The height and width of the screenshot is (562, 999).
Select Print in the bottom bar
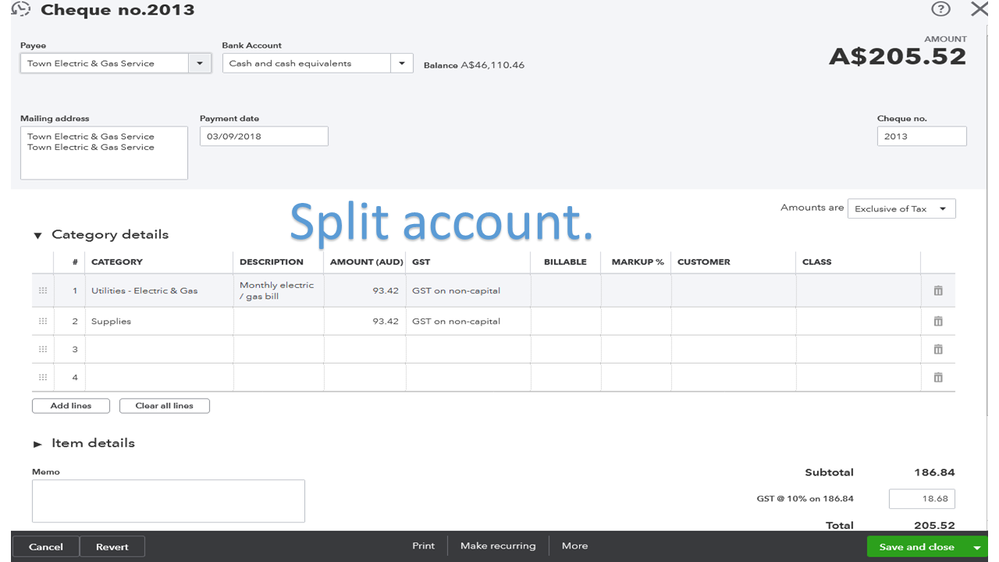point(423,545)
